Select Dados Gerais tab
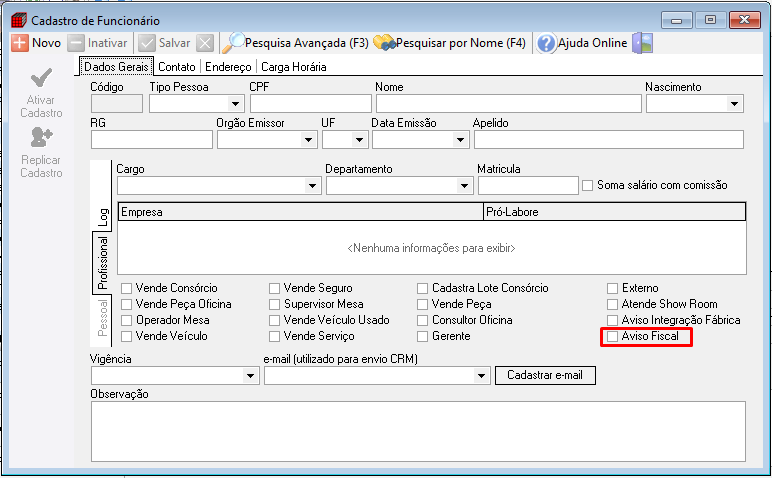The image size is (772, 478). (116, 66)
